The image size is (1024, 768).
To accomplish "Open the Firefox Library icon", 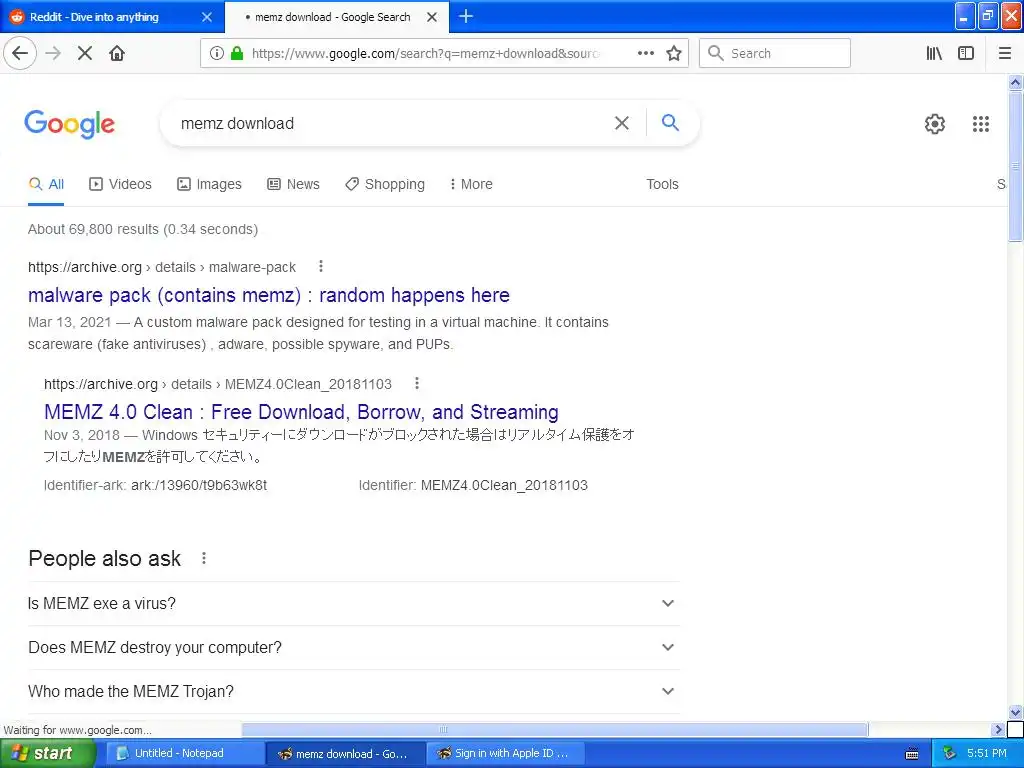I will click(934, 53).
